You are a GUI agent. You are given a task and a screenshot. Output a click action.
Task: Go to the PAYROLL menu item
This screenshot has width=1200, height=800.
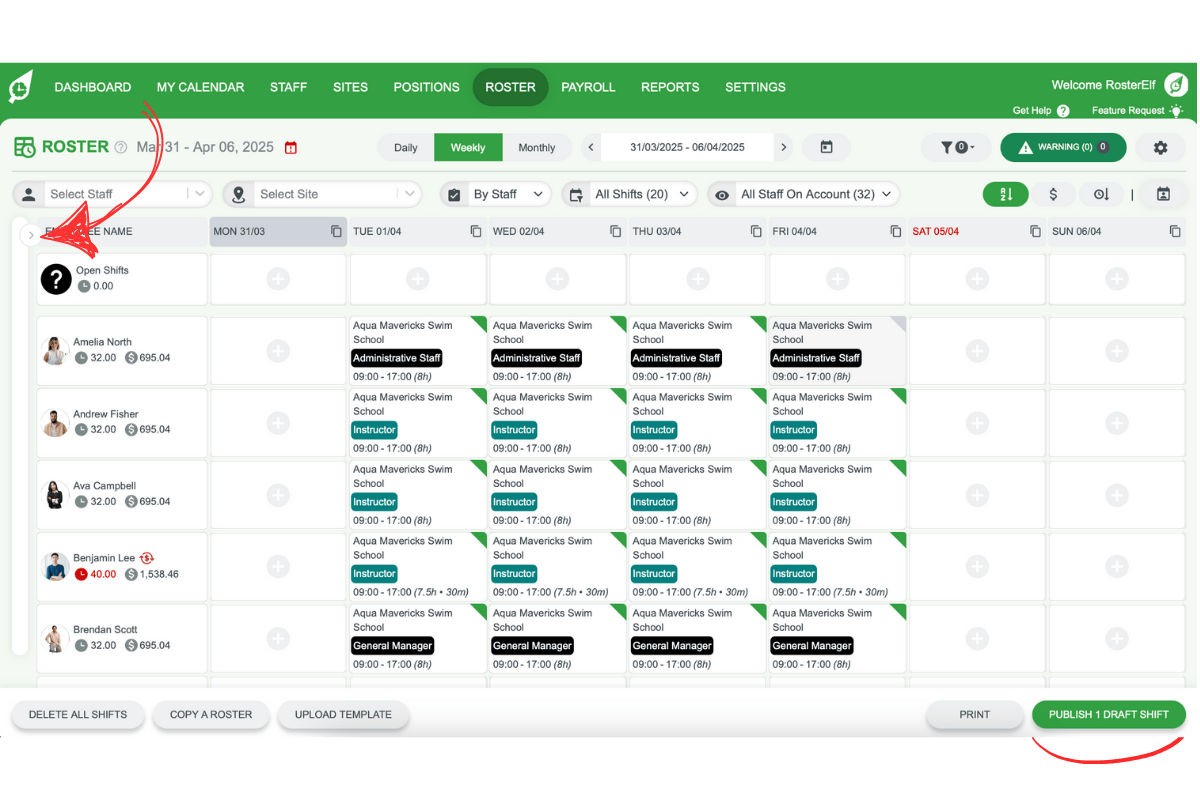click(x=589, y=87)
